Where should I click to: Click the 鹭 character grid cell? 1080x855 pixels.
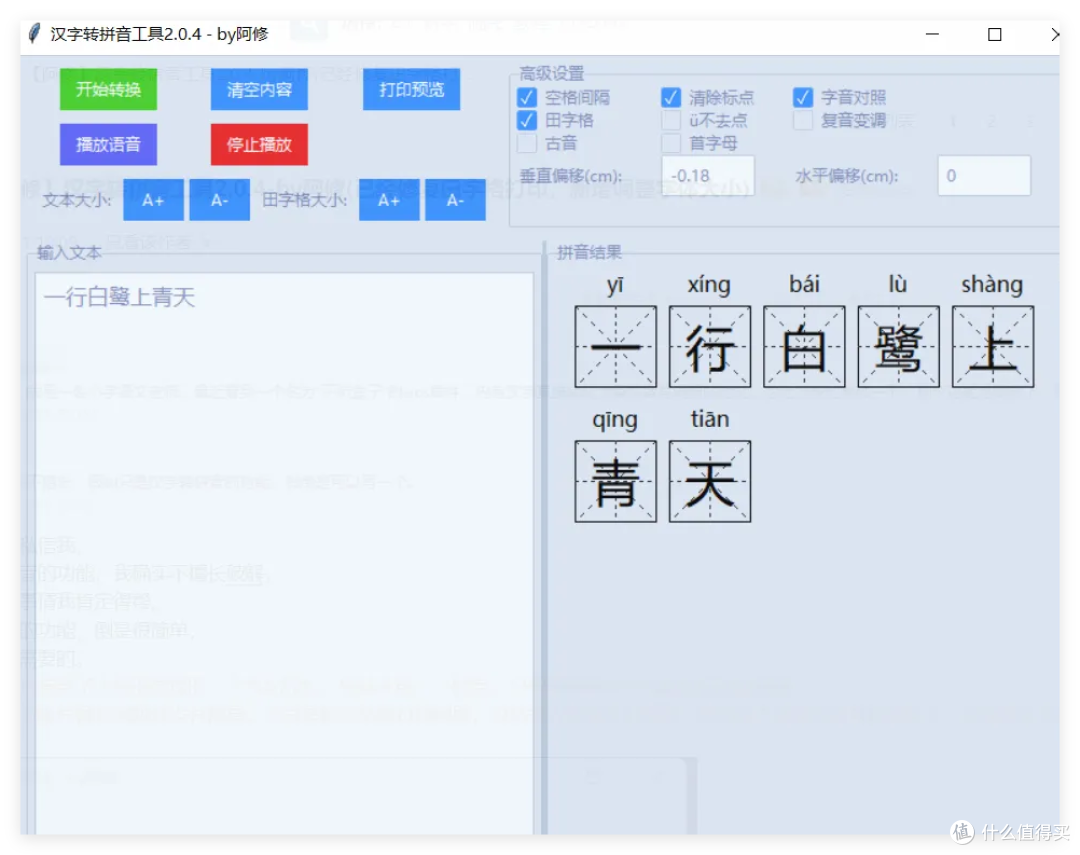(898, 347)
